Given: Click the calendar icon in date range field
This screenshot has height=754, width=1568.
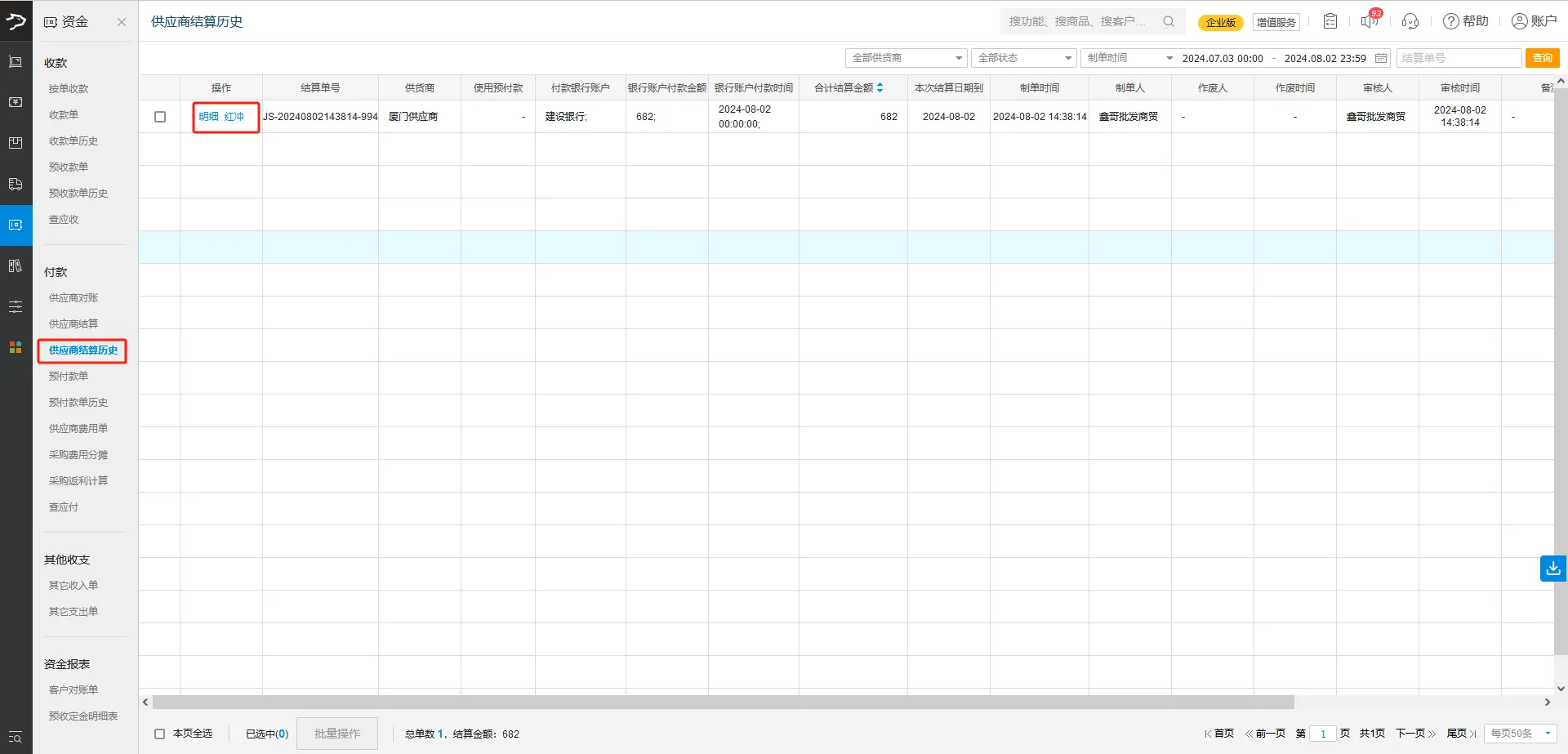Looking at the screenshot, I should point(1381,58).
